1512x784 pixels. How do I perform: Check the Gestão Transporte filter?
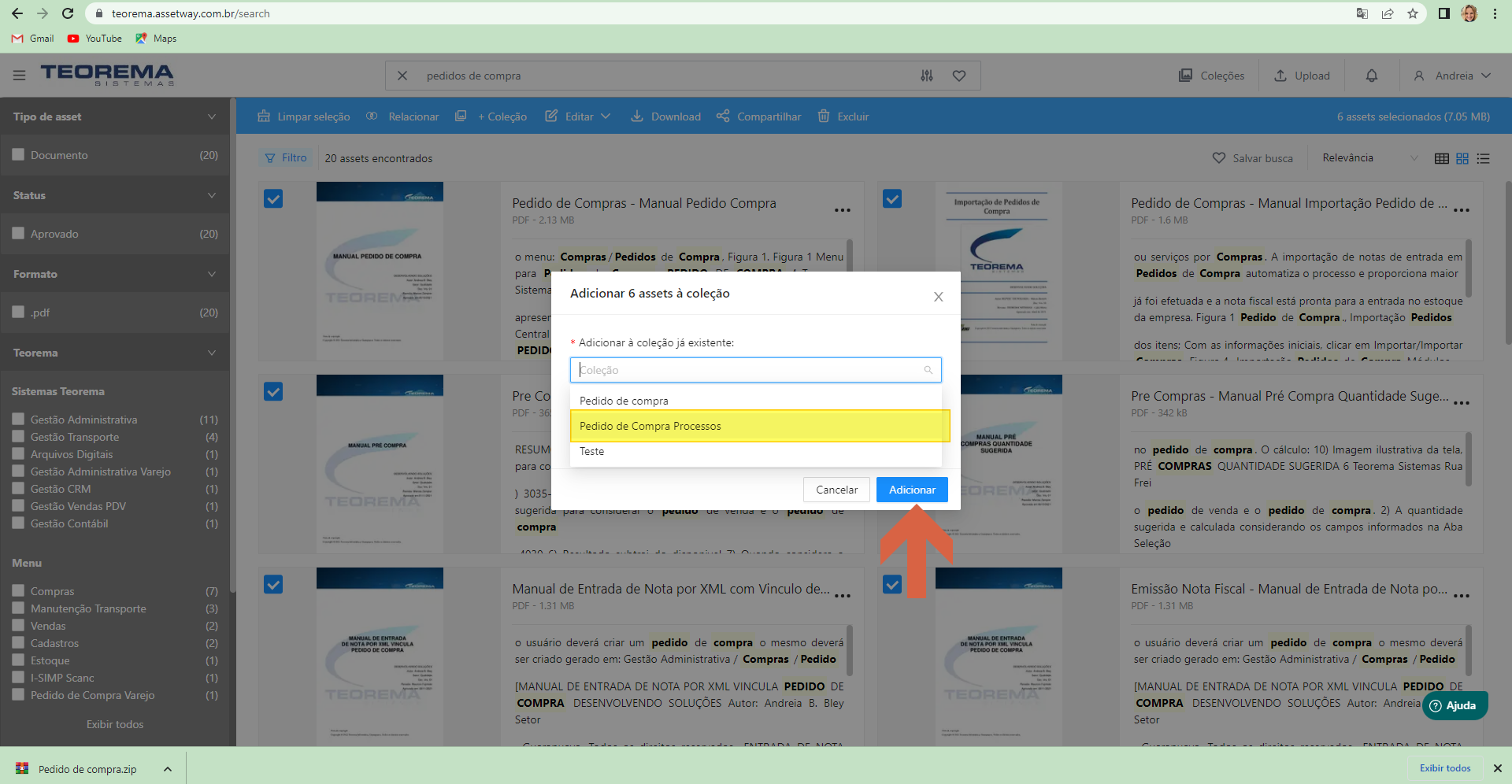(x=18, y=436)
